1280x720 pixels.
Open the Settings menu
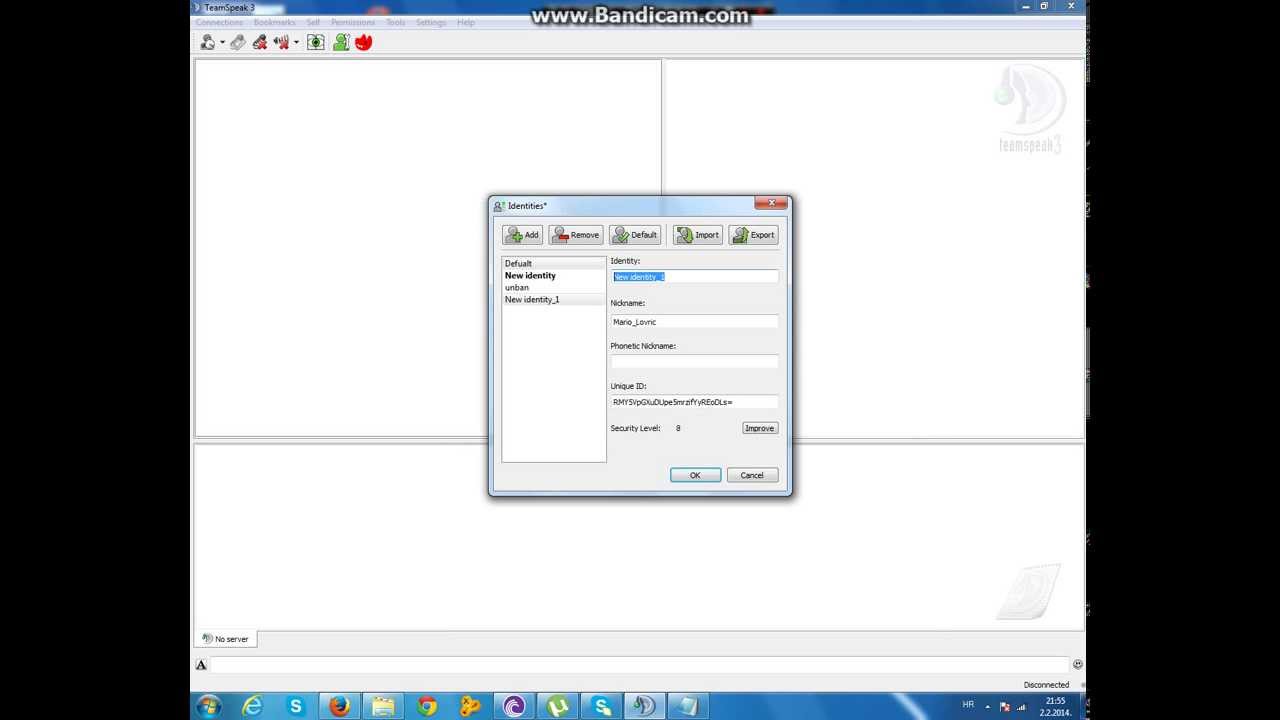(x=431, y=22)
